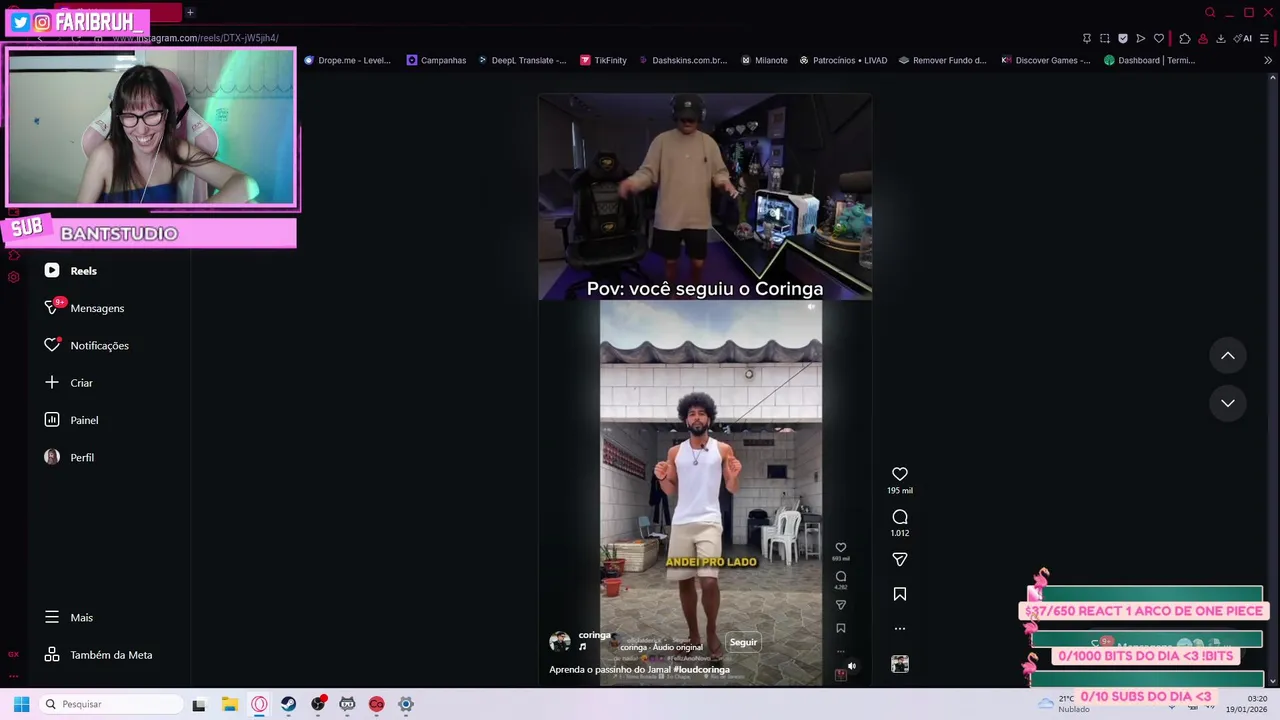Open comments using the bubble icon above 1.012
Screen dimensions: 1280x720
coord(900,517)
